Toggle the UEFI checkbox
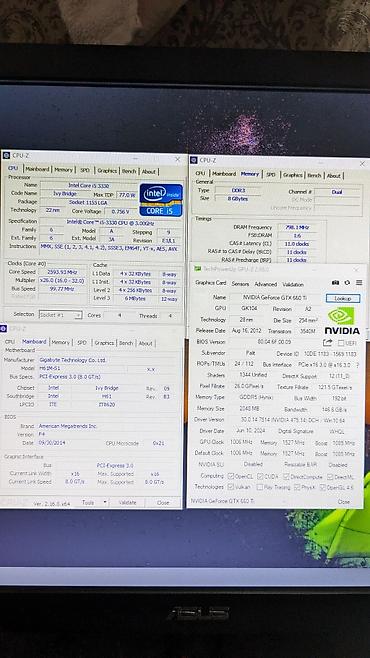This screenshot has width=370, height=658. pos(341,342)
